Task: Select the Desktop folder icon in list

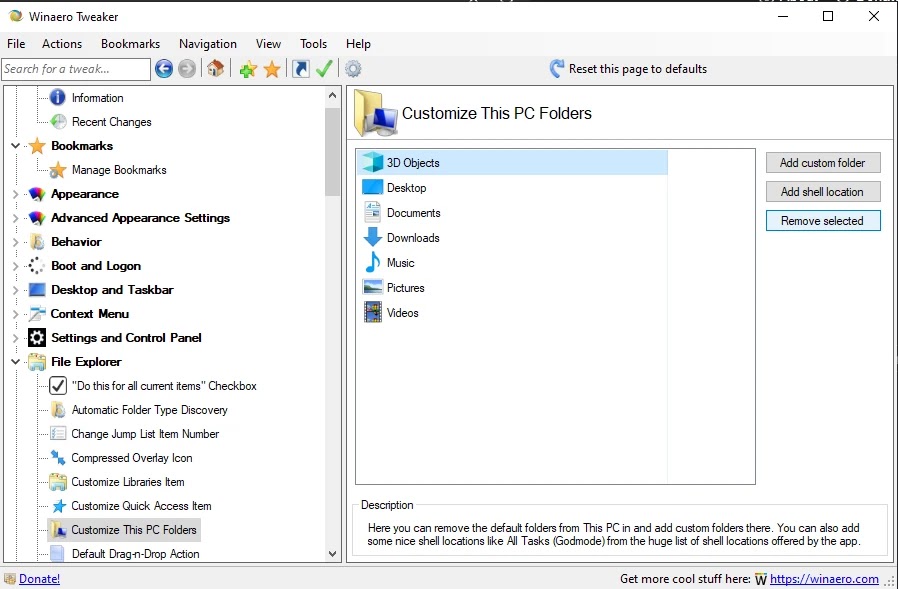Action: click(x=373, y=187)
